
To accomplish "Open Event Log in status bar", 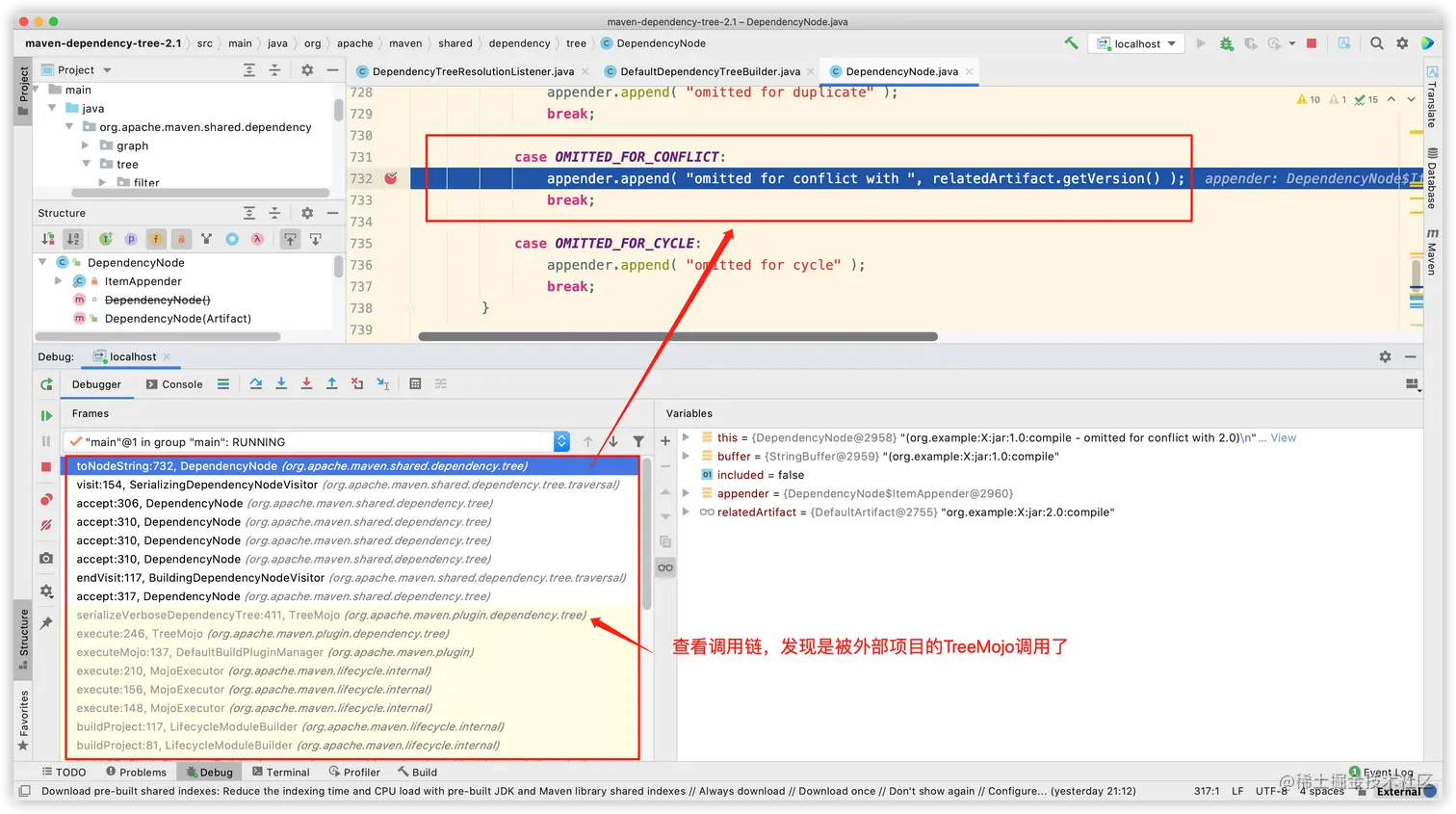I will pos(1381,773).
